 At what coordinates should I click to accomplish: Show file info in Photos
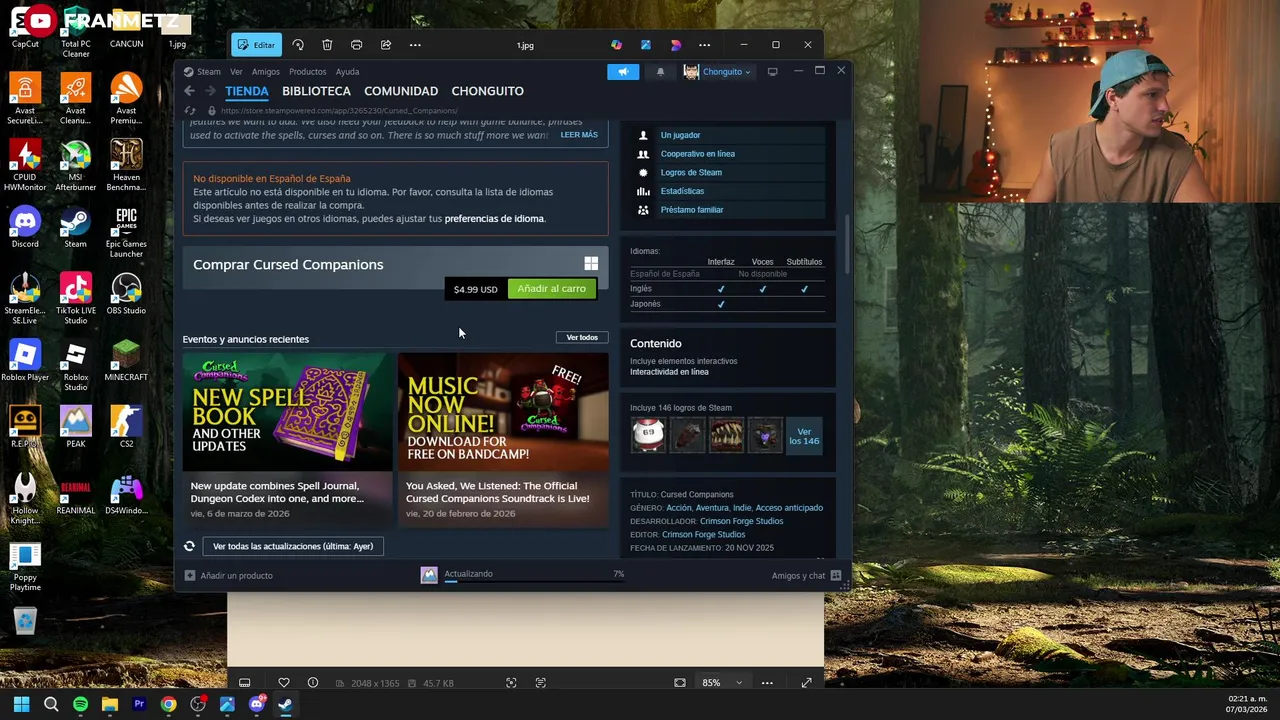[x=313, y=683]
